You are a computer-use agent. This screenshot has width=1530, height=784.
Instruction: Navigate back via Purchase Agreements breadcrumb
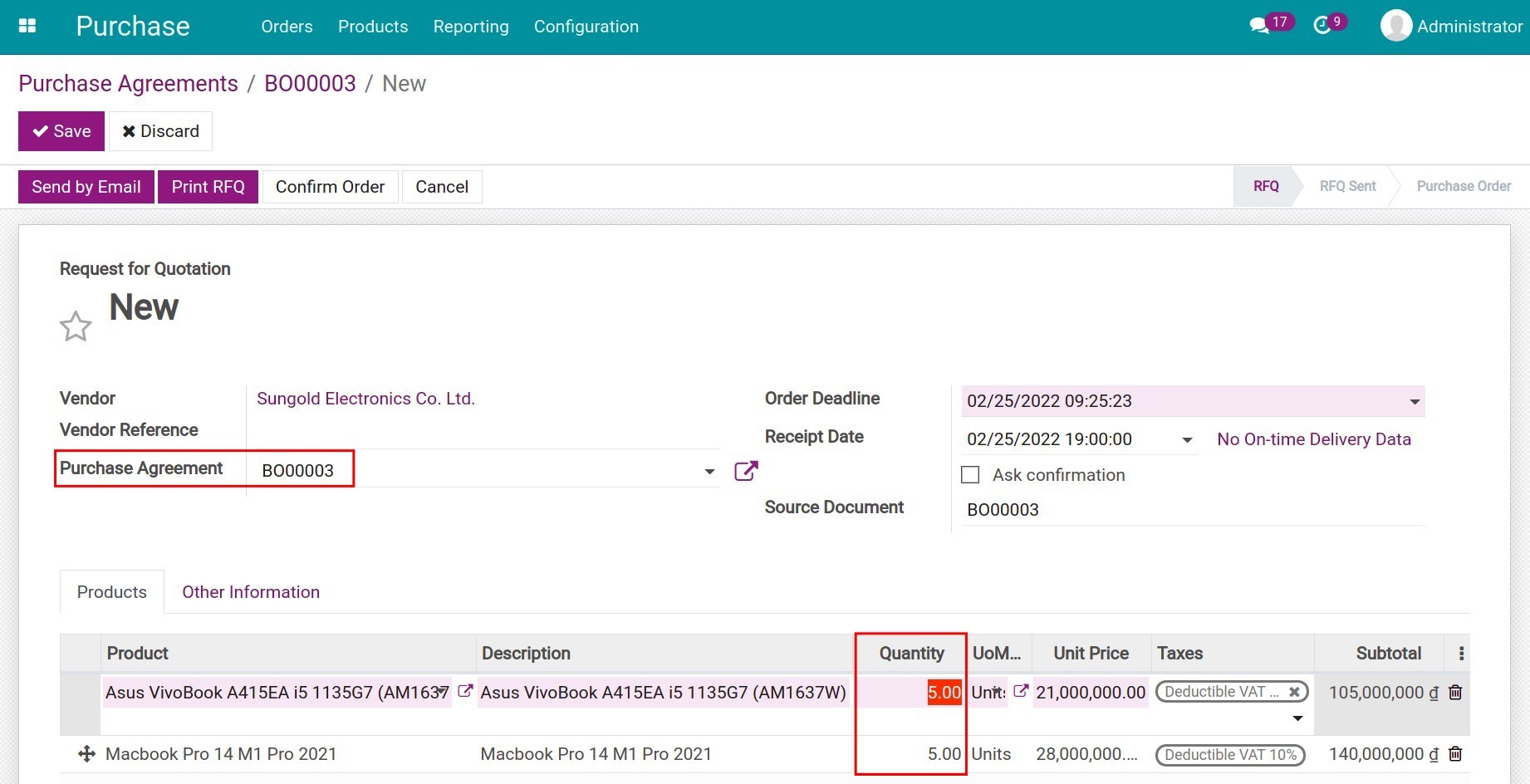pyautogui.click(x=127, y=83)
